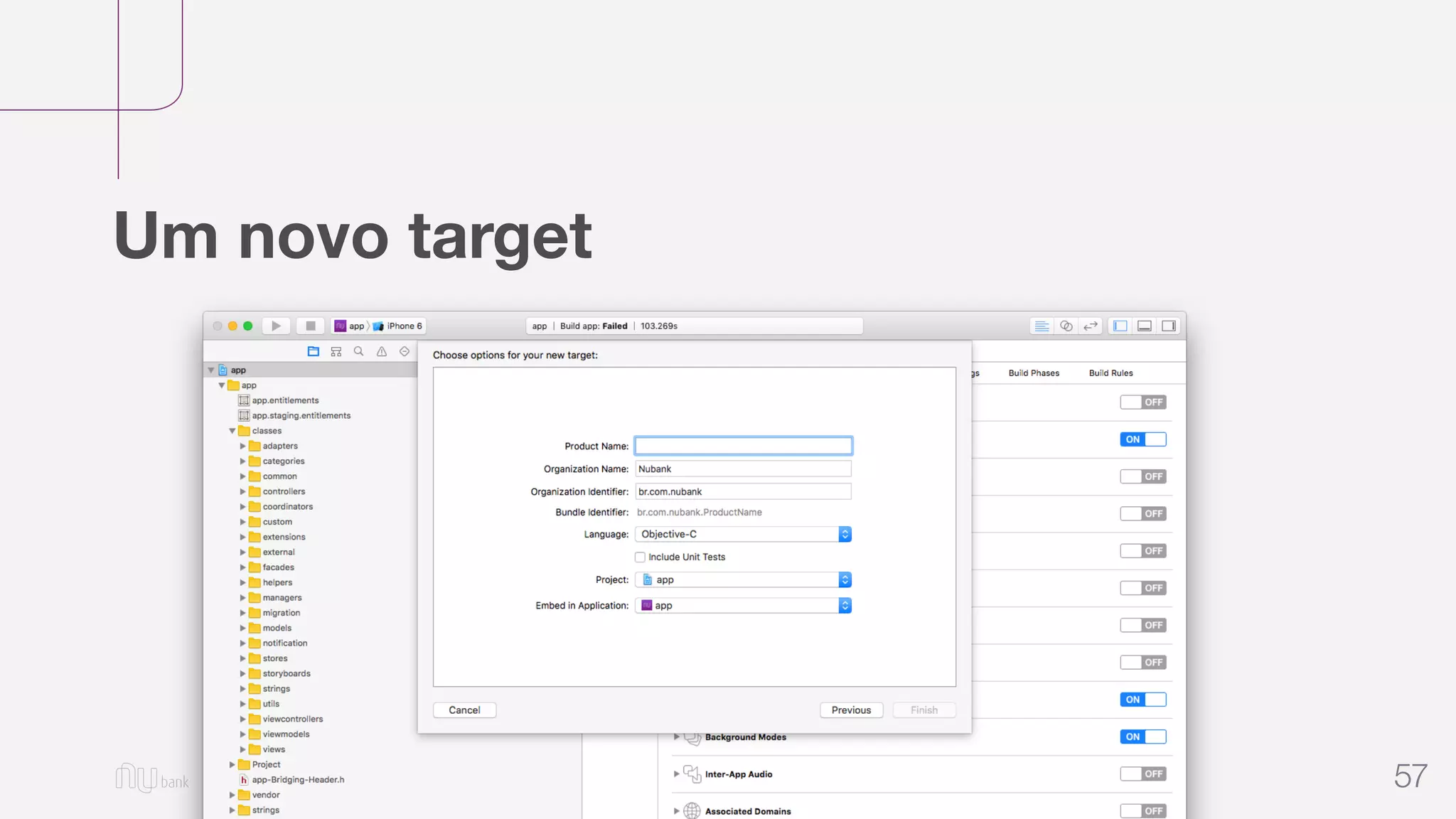Screen dimensions: 1456x819
Task: Click the Previous button
Action: click(x=851, y=710)
